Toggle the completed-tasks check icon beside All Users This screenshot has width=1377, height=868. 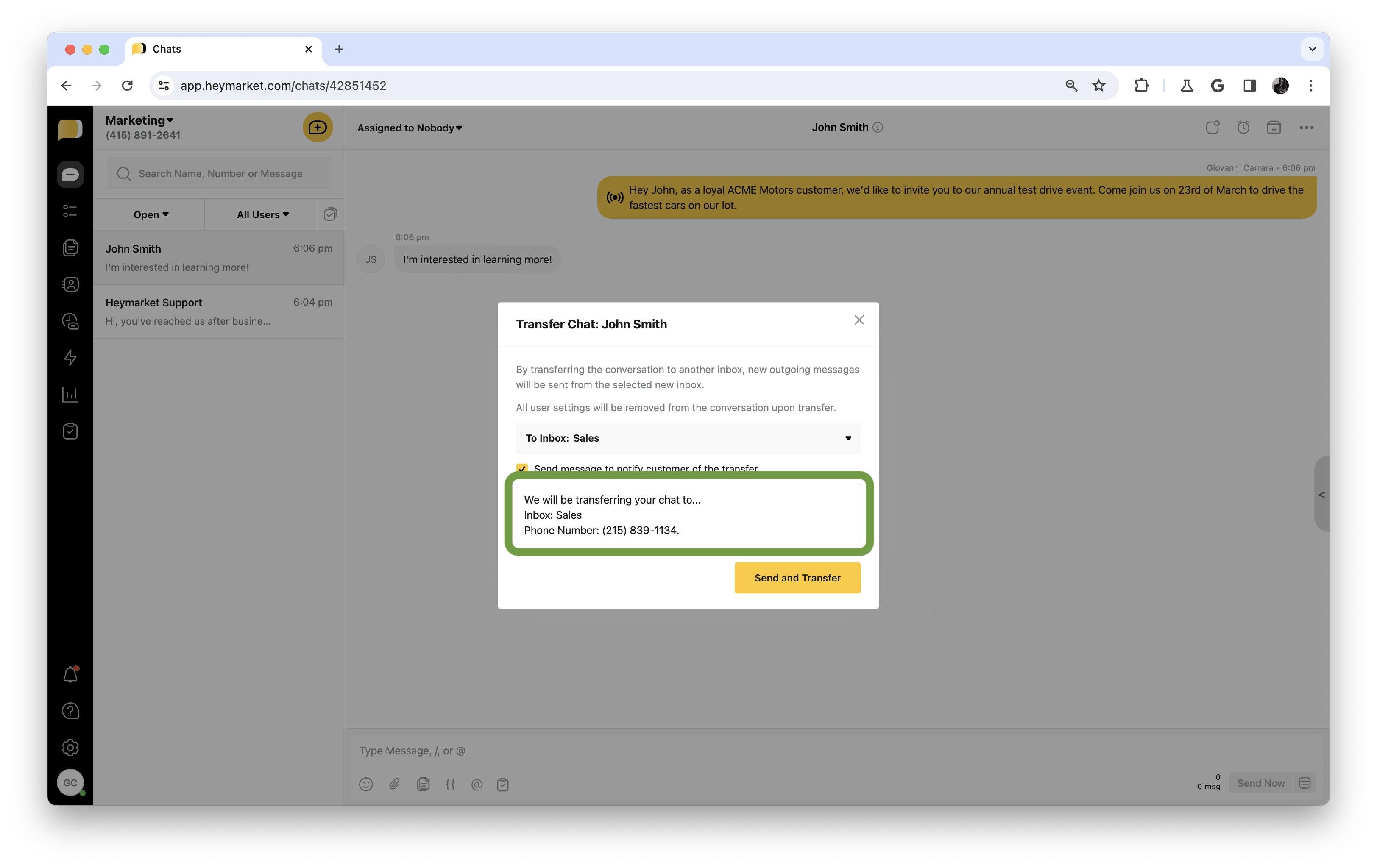(330, 214)
